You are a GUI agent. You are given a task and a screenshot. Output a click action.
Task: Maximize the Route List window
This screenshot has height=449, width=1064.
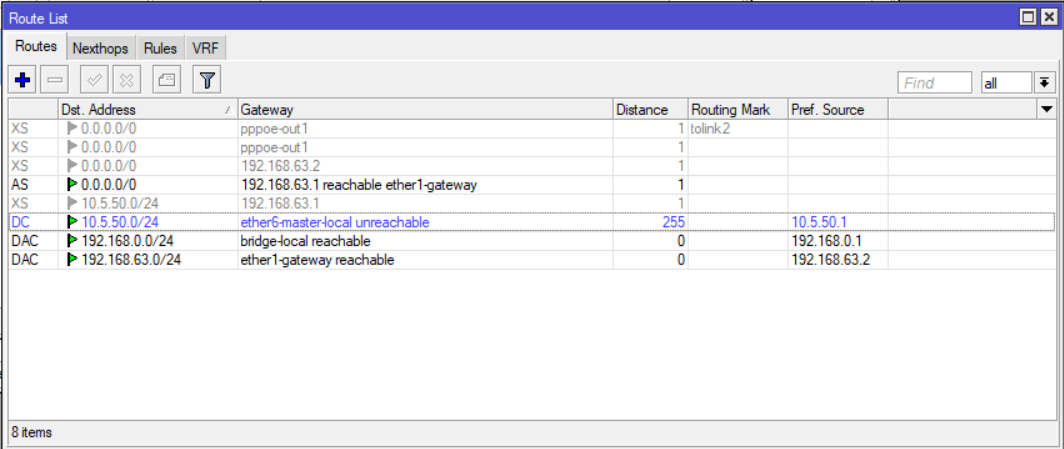pos(1029,18)
